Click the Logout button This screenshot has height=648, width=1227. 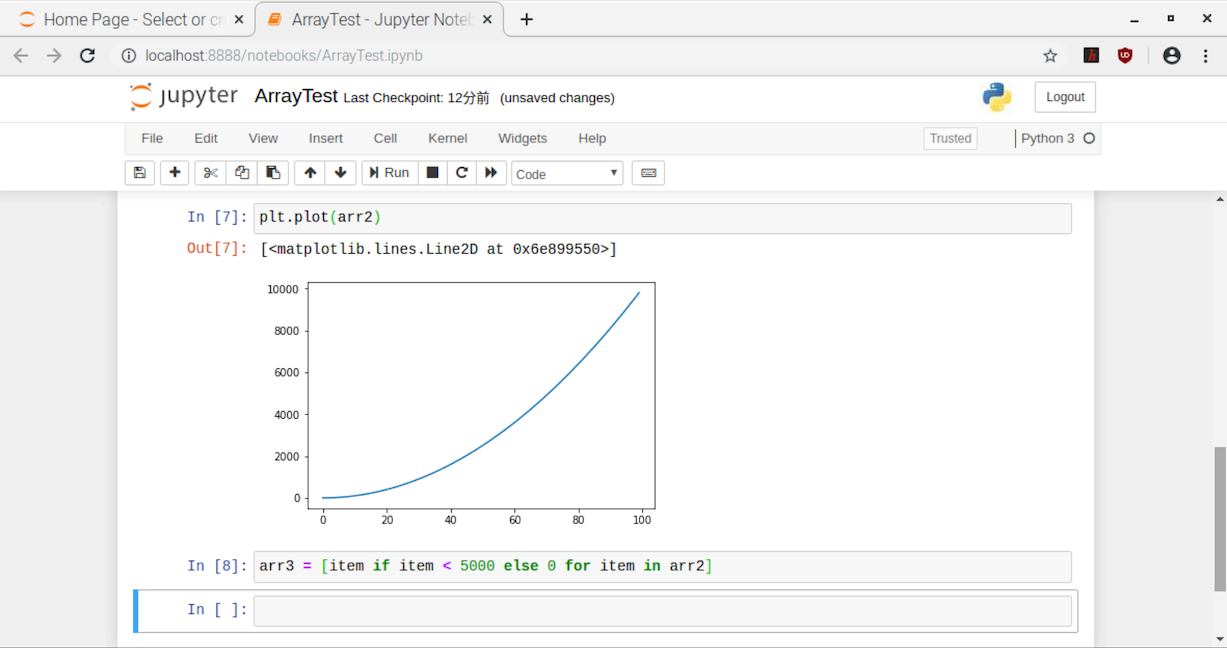(x=1065, y=97)
